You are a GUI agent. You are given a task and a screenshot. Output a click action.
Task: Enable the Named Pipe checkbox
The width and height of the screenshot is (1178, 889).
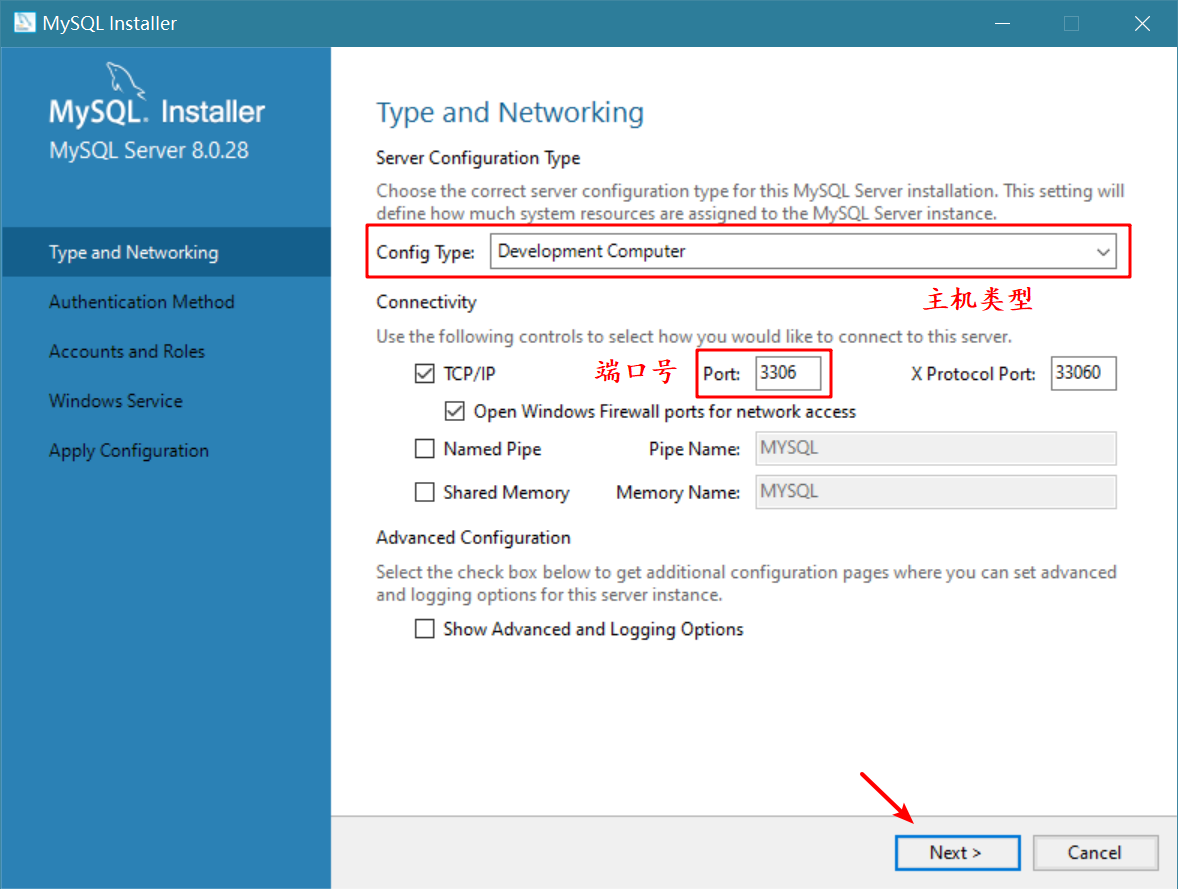click(x=424, y=449)
